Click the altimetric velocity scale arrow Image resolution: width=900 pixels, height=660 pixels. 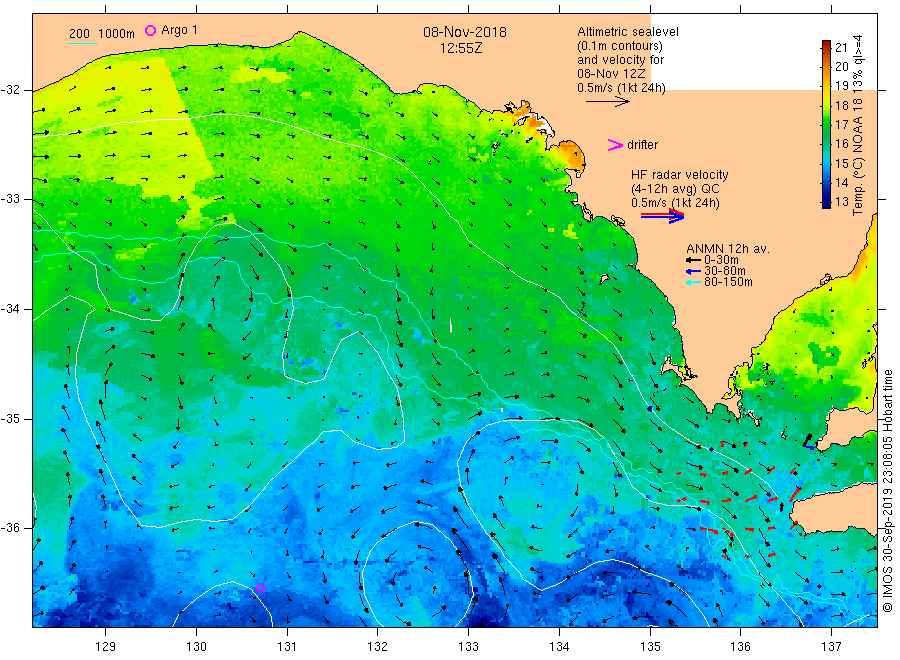coord(607,102)
